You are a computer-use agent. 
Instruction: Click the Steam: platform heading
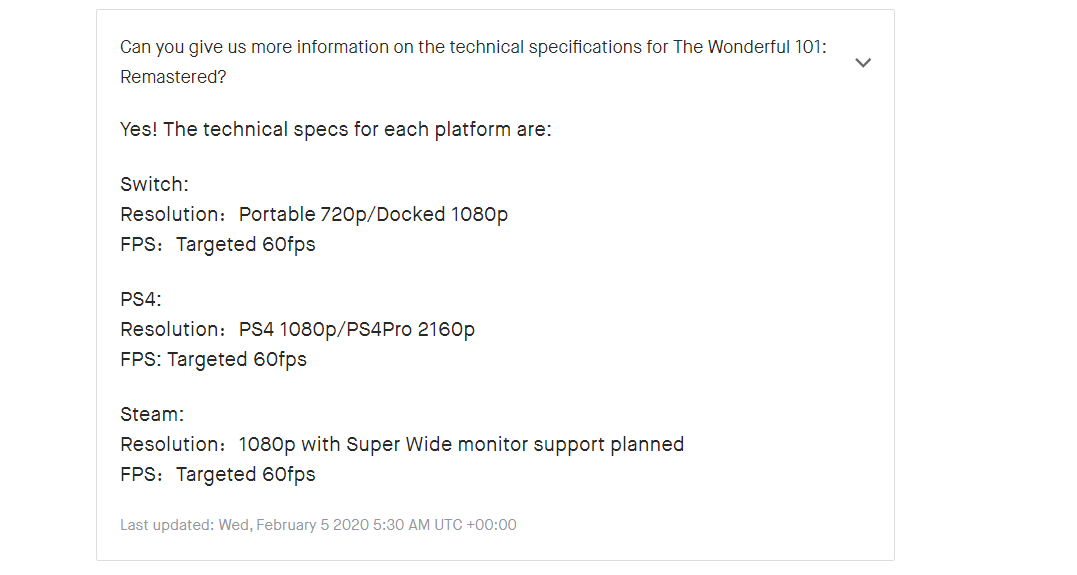click(x=152, y=414)
